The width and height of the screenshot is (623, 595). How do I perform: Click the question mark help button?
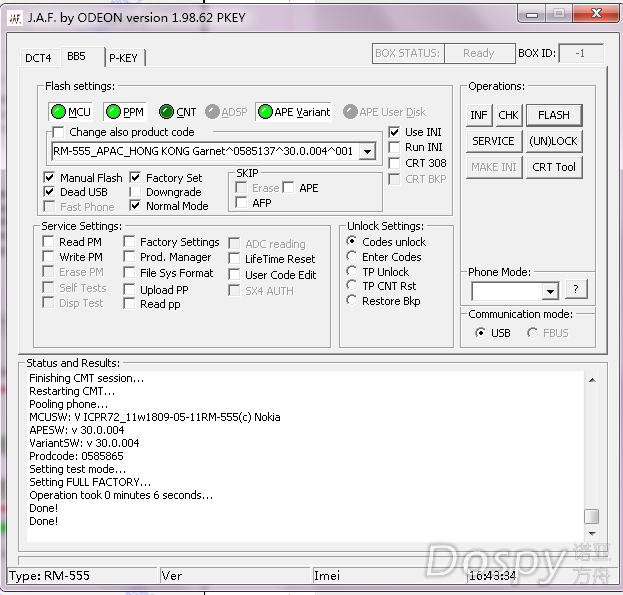(x=576, y=290)
